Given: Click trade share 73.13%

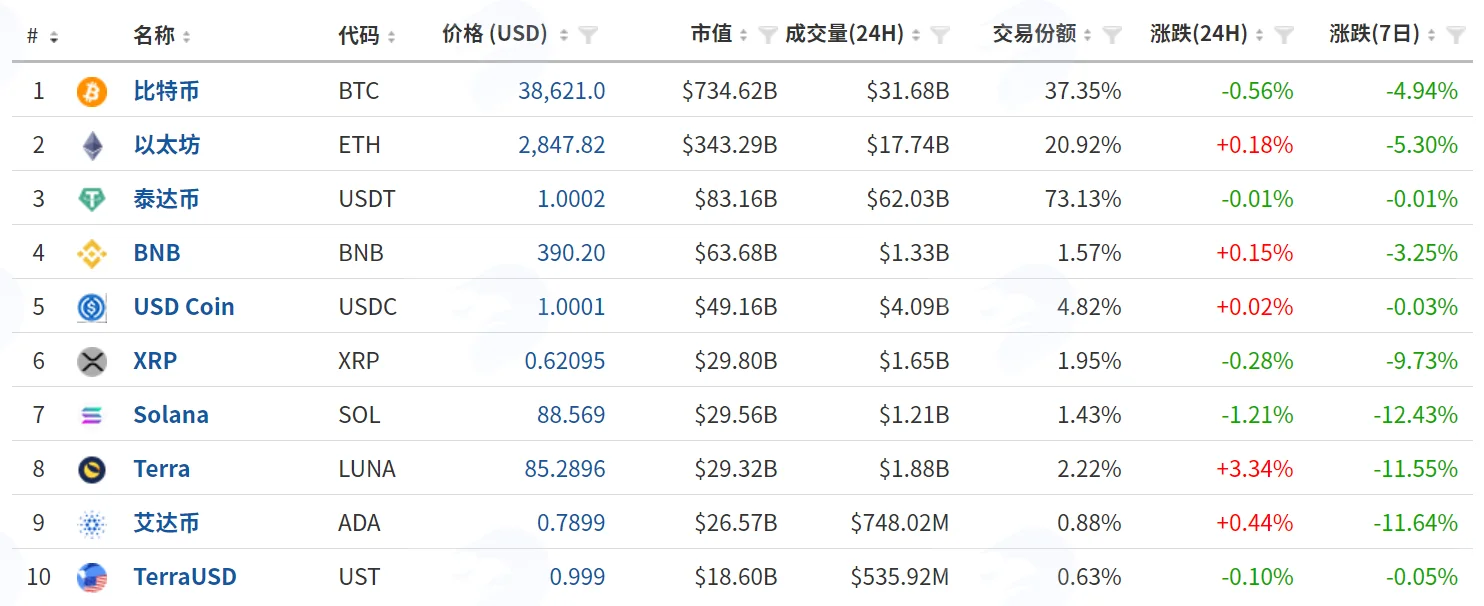Looking at the screenshot, I should pos(1083,199).
